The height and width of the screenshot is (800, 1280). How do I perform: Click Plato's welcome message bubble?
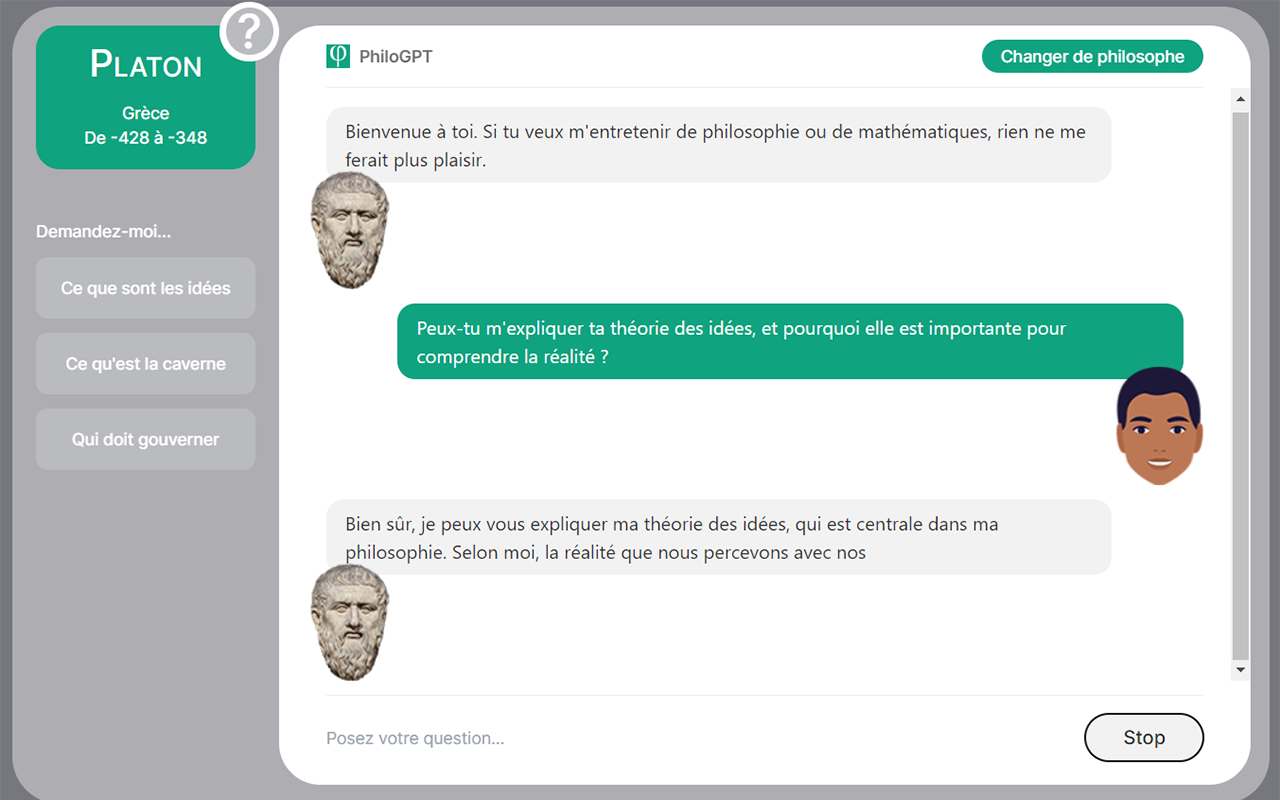click(x=718, y=145)
